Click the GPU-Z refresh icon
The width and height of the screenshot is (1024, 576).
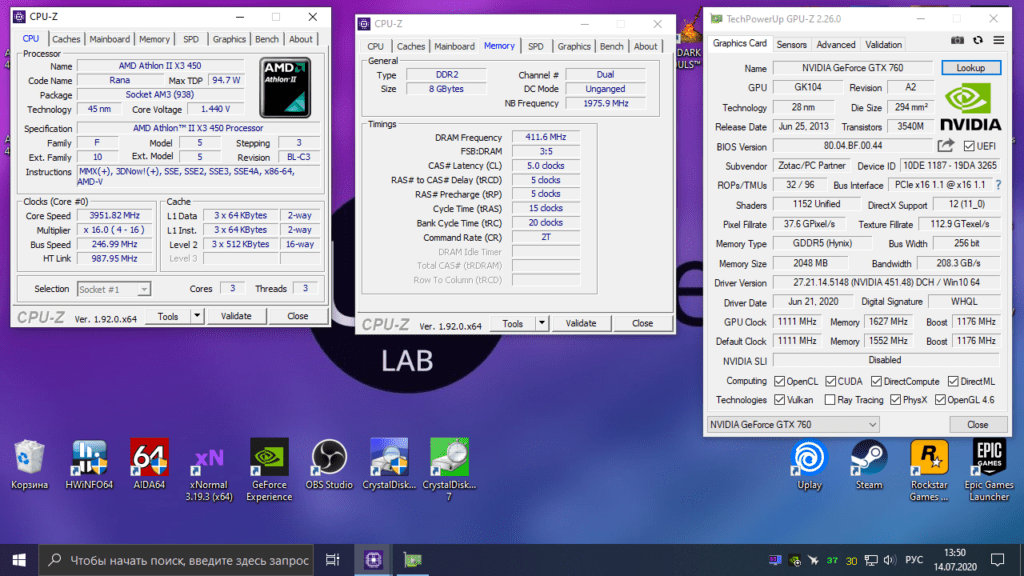tap(978, 40)
